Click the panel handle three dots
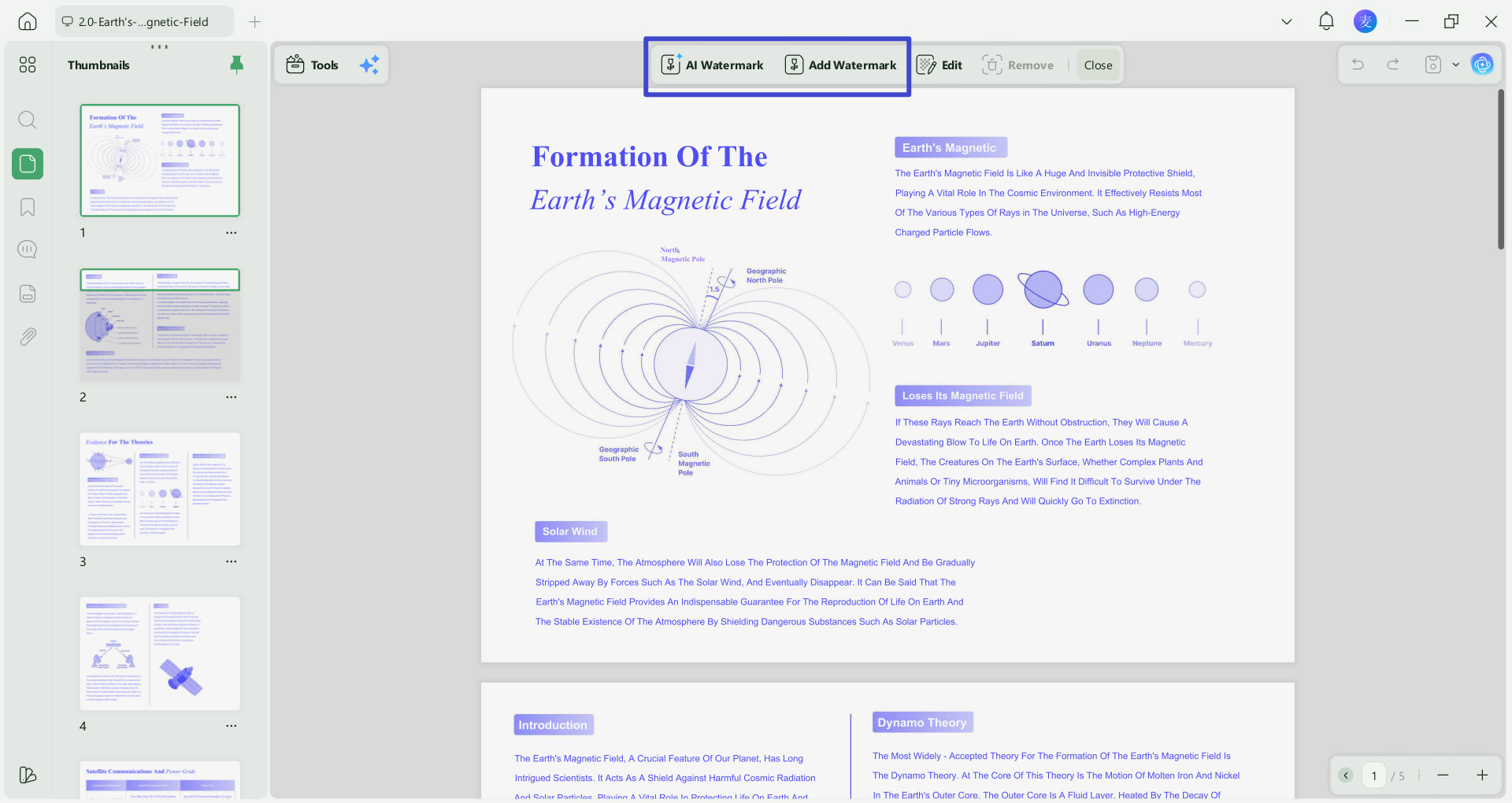This screenshot has height=803, width=1512. 160,46
